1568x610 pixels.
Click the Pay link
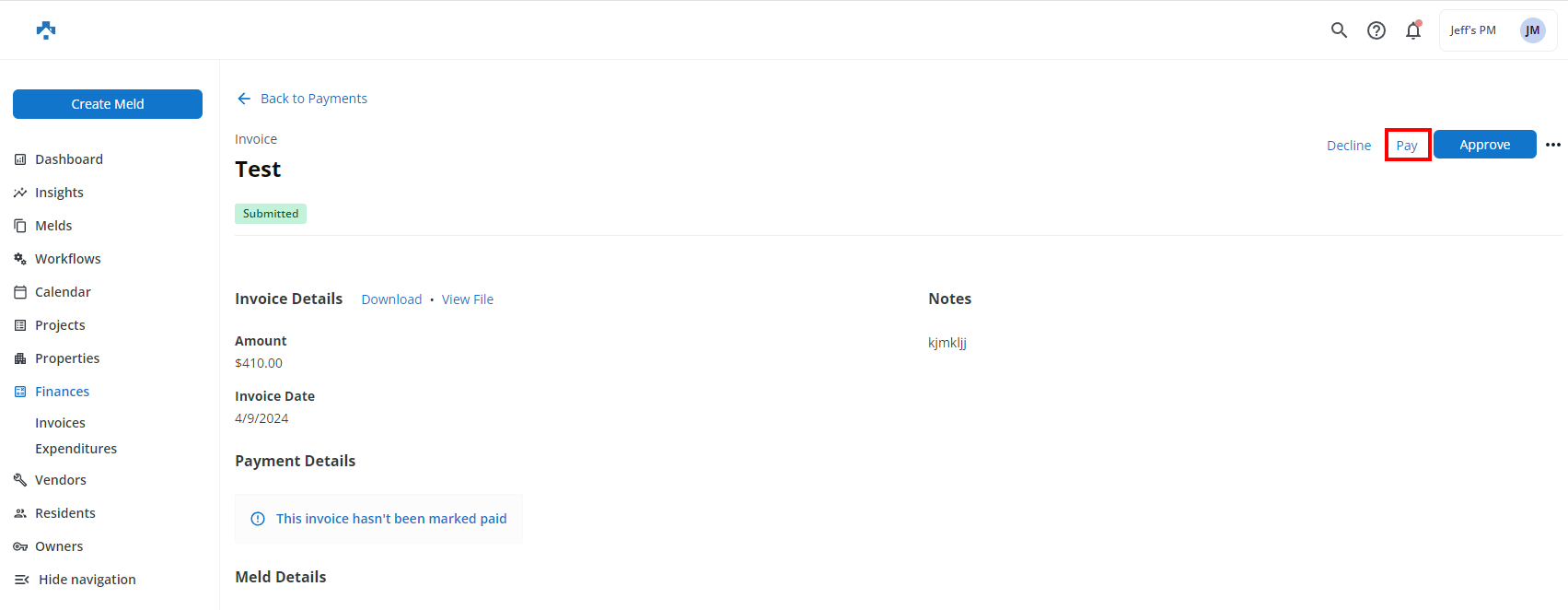[x=1406, y=146]
